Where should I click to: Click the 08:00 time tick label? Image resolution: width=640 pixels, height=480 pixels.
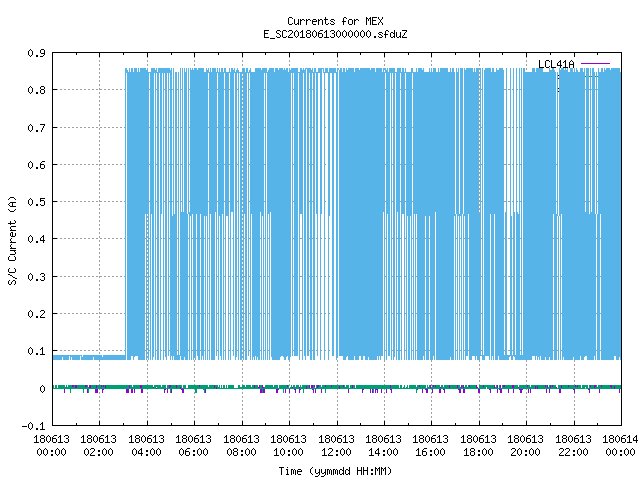(x=241, y=452)
